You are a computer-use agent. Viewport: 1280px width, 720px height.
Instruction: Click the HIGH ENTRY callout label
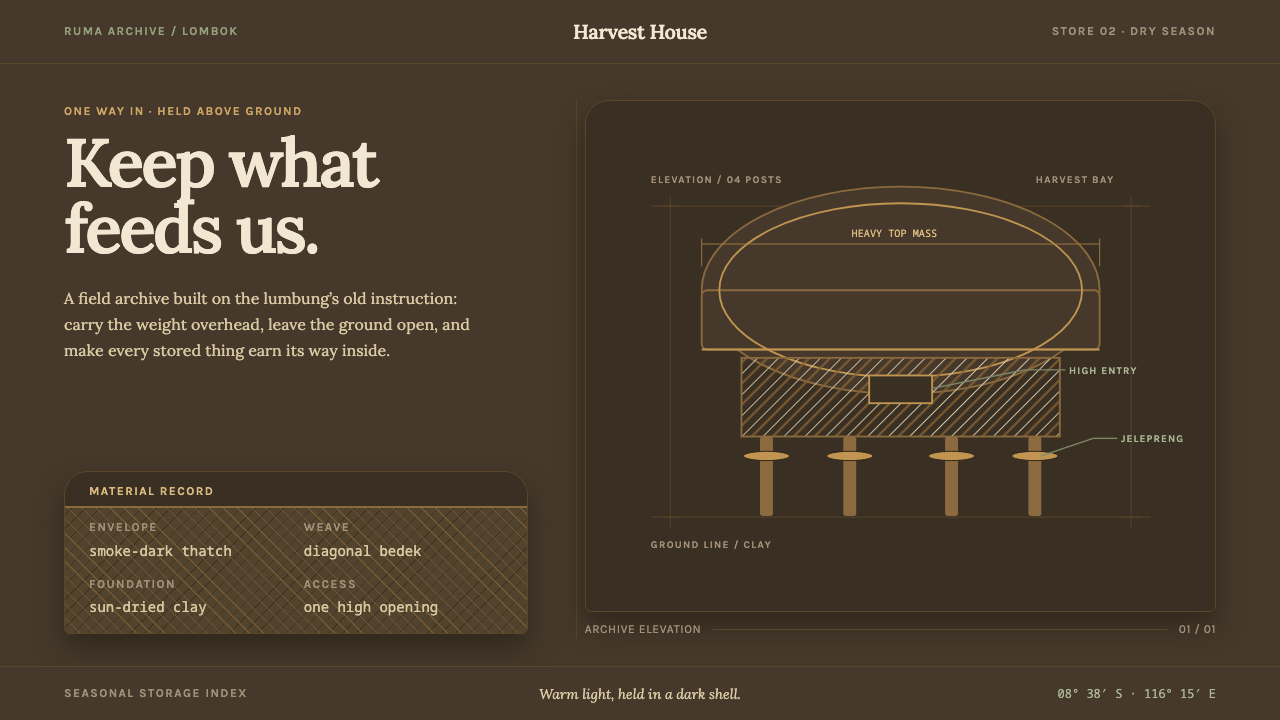1103,371
